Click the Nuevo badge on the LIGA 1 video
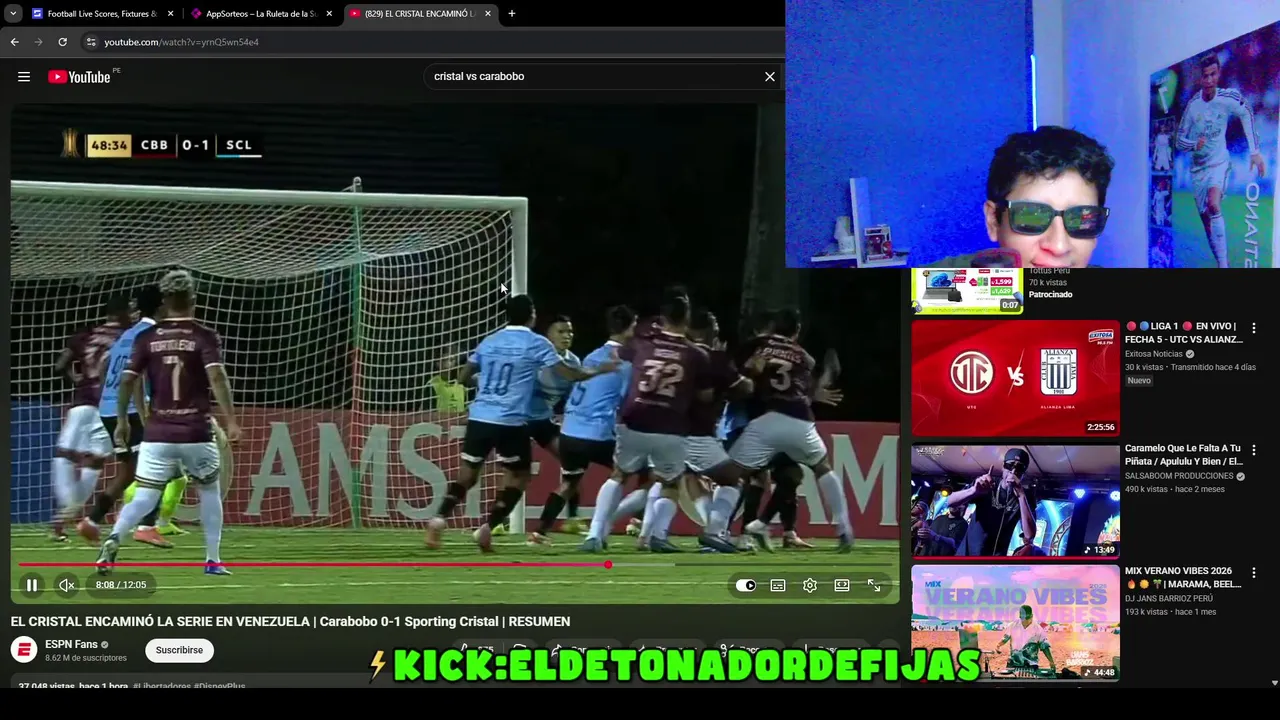This screenshot has width=1280, height=720. click(1139, 381)
